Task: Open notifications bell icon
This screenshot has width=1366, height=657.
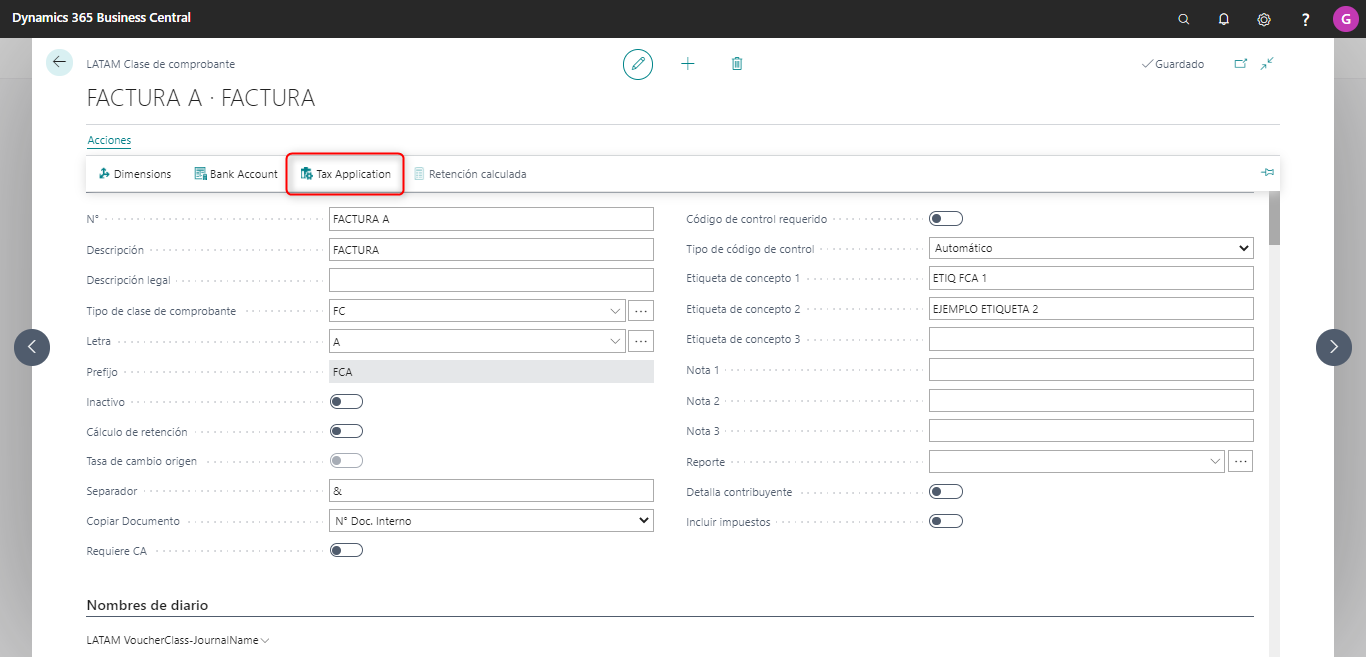Action: click(1224, 19)
